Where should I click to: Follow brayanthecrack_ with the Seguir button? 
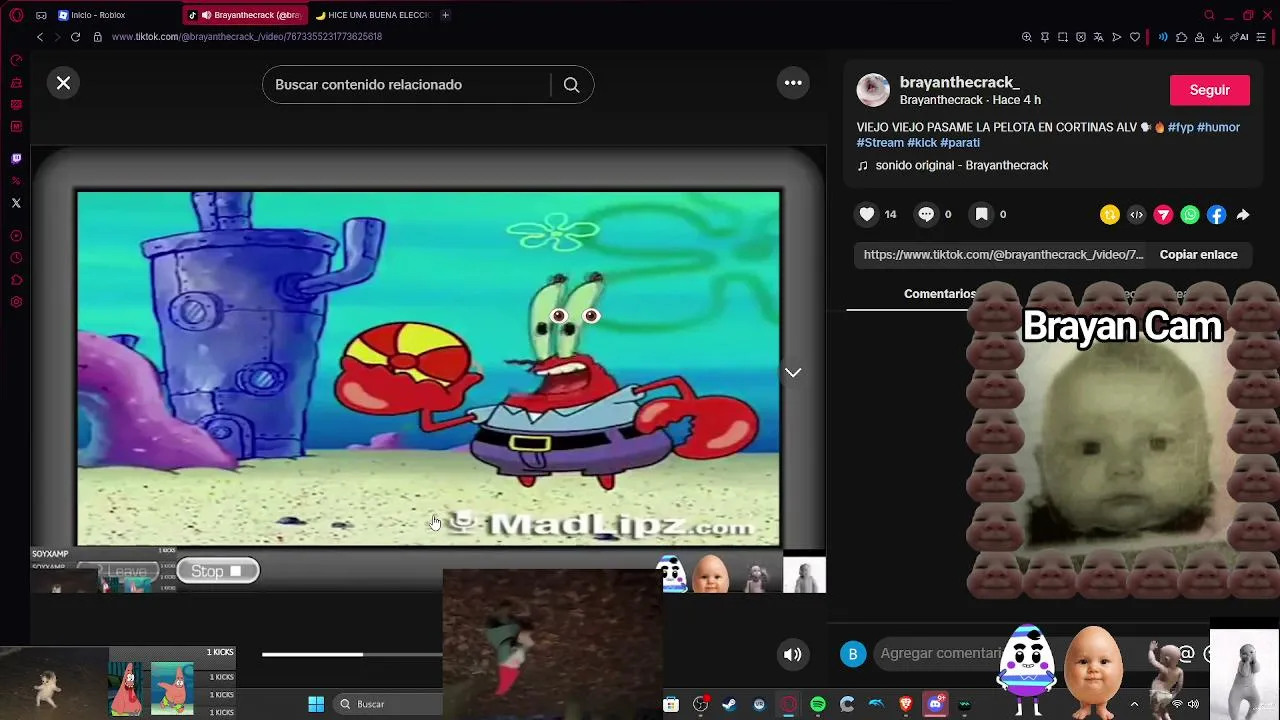click(x=1210, y=90)
